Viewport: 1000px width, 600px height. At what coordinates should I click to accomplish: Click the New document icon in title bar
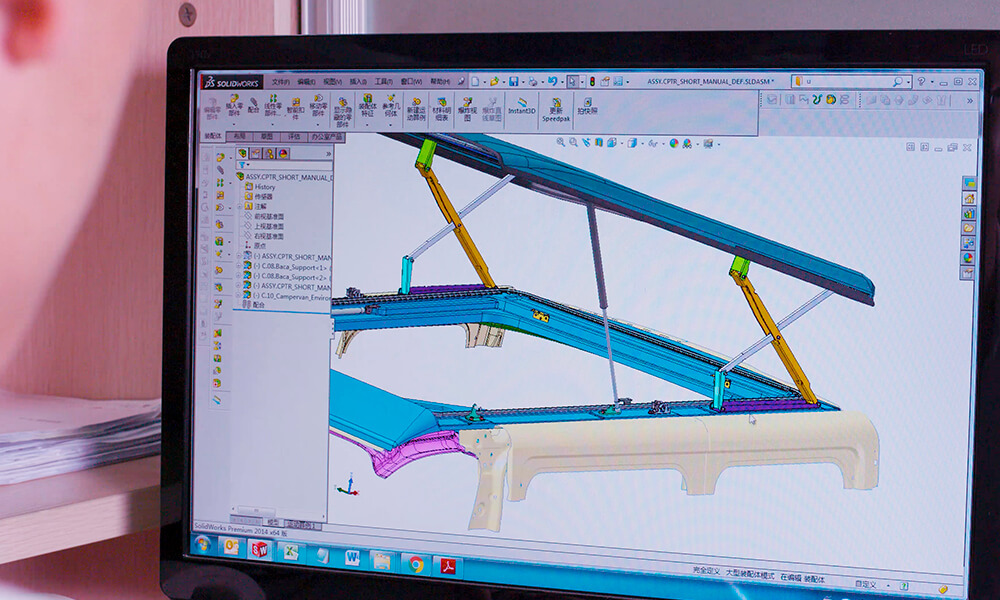pyautogui.click(x=476, y=82)
